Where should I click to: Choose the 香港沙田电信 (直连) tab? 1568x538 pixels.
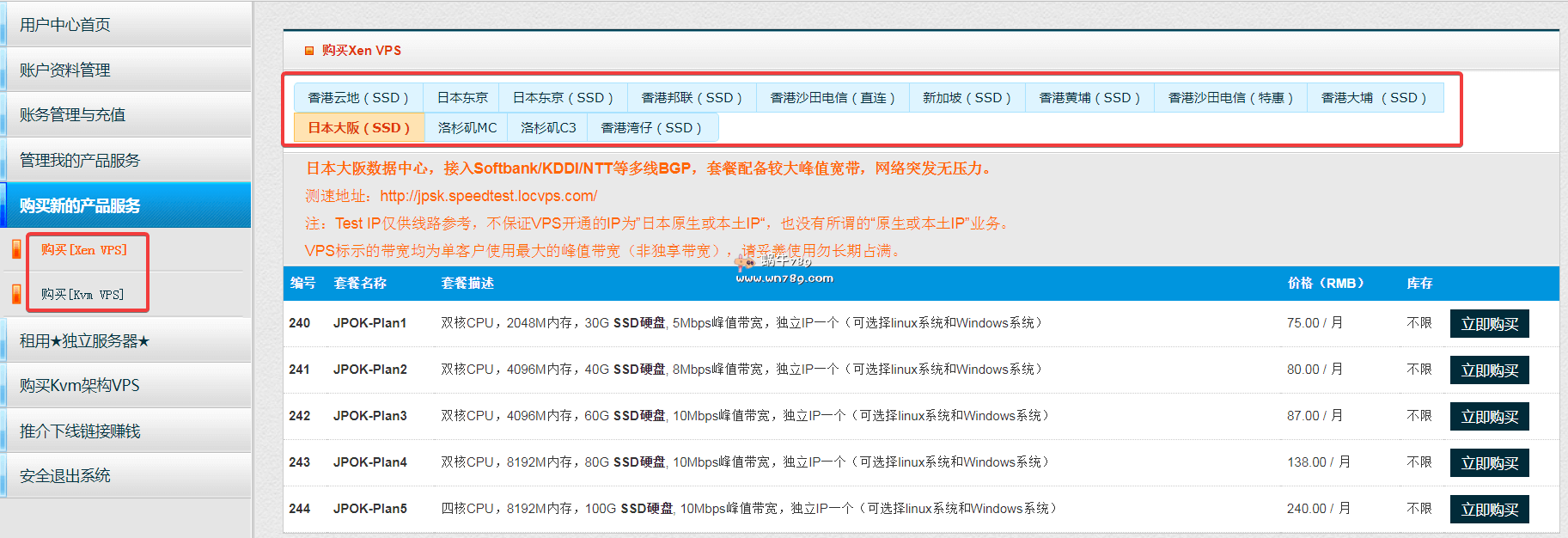[832, 98]
